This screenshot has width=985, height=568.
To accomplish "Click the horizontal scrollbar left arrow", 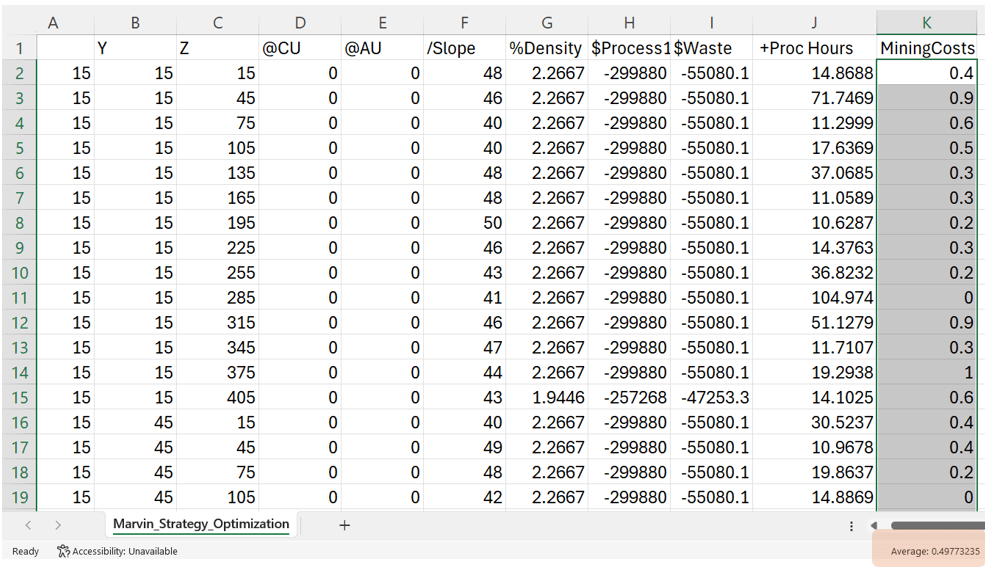I will 874,525.
